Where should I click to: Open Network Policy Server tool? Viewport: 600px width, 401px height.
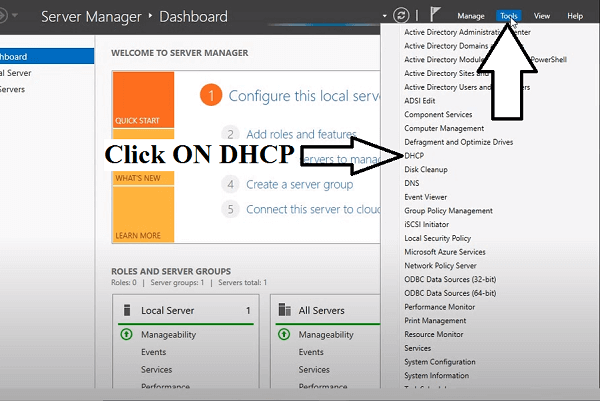440,266
